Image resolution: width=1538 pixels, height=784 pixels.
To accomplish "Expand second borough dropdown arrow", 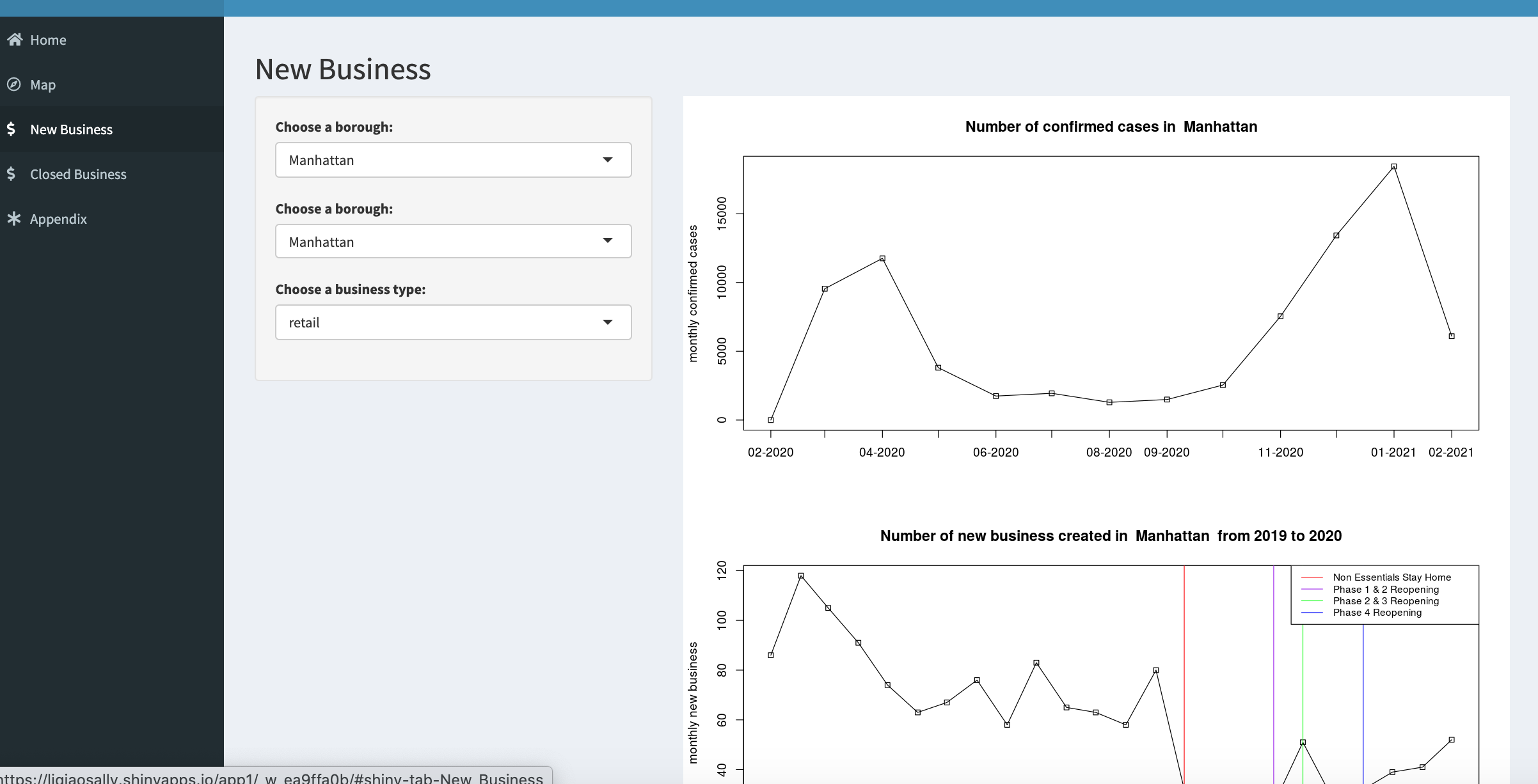I will point(608,241).
